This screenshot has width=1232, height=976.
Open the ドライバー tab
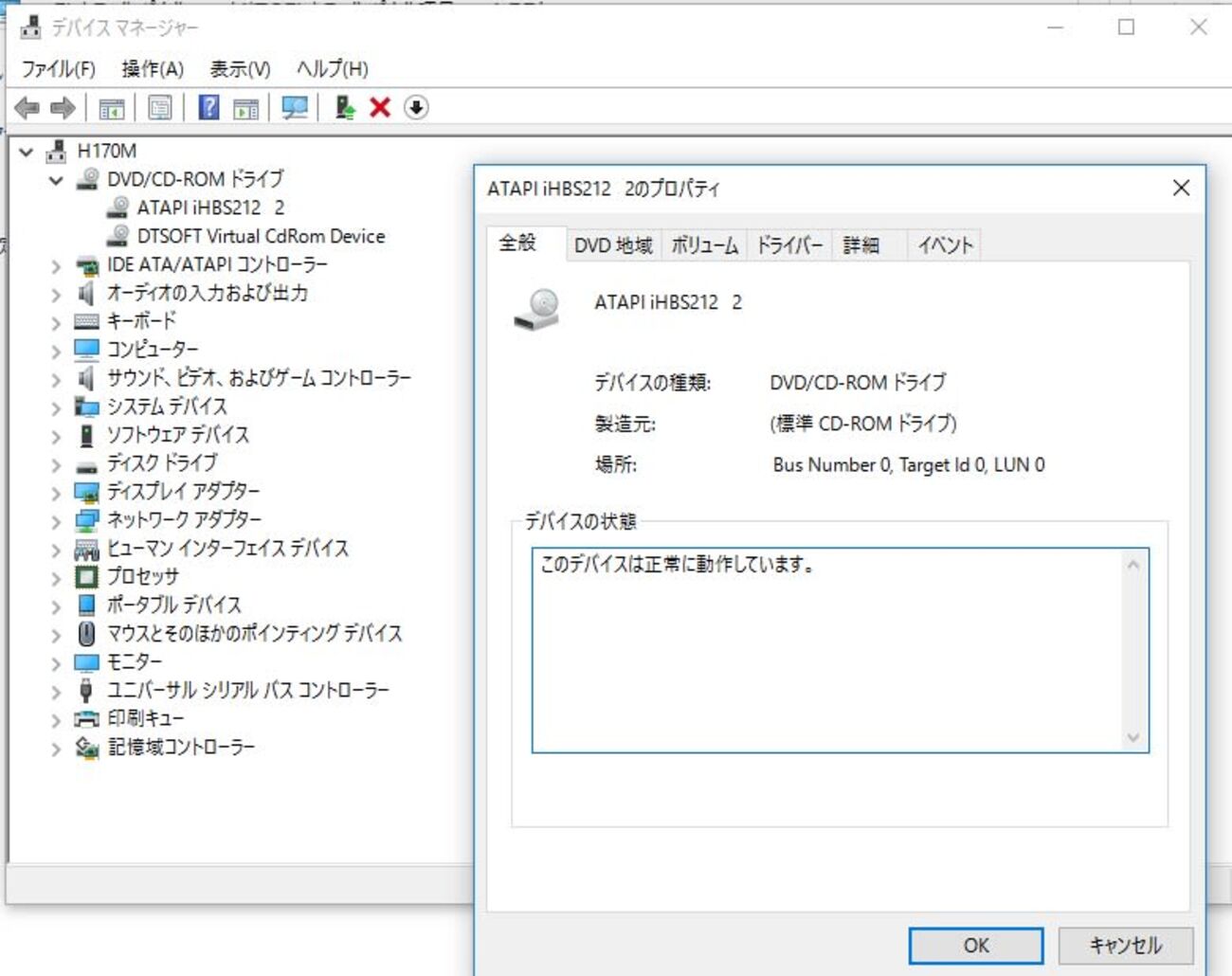[789, 246]
